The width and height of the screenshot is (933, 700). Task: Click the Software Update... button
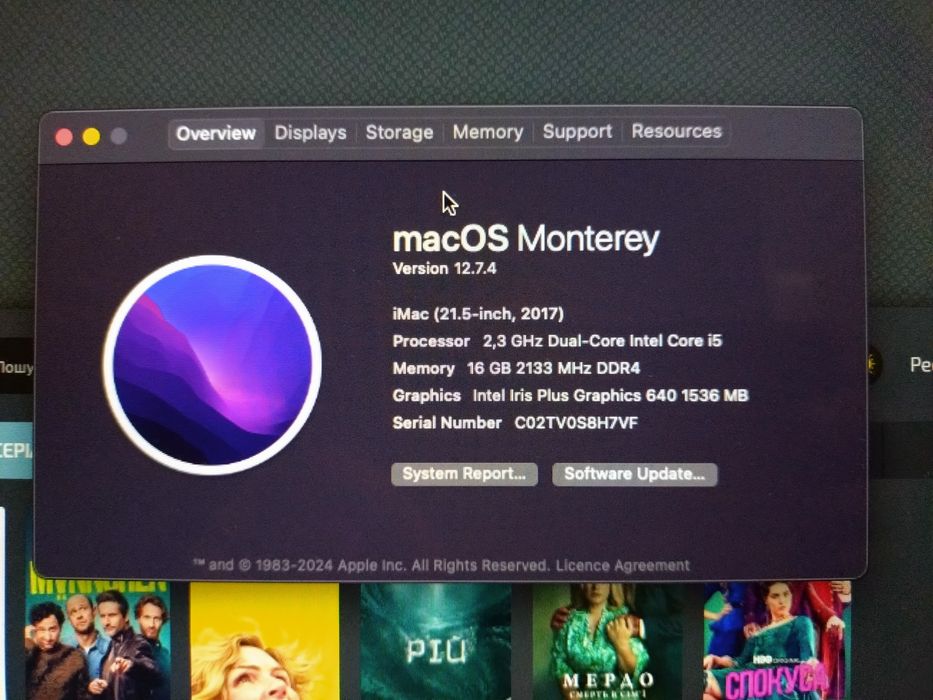634,474
